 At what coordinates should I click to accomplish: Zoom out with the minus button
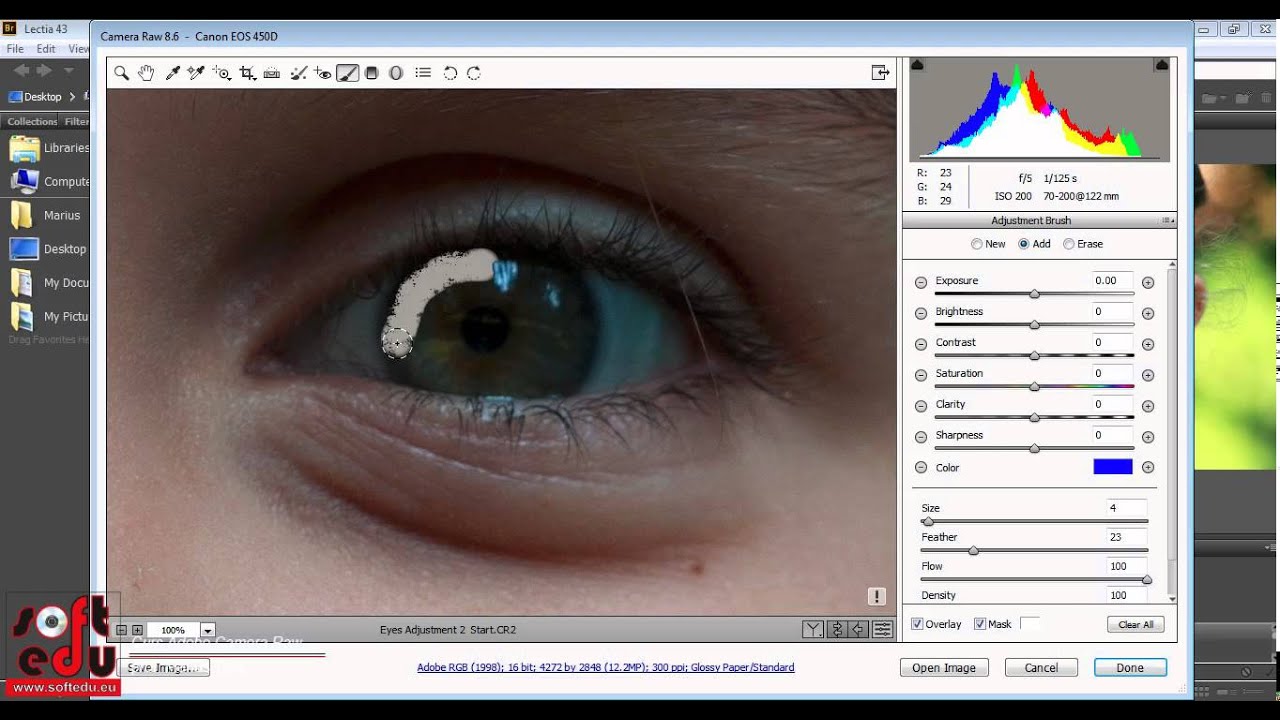(x=121, y=630)
